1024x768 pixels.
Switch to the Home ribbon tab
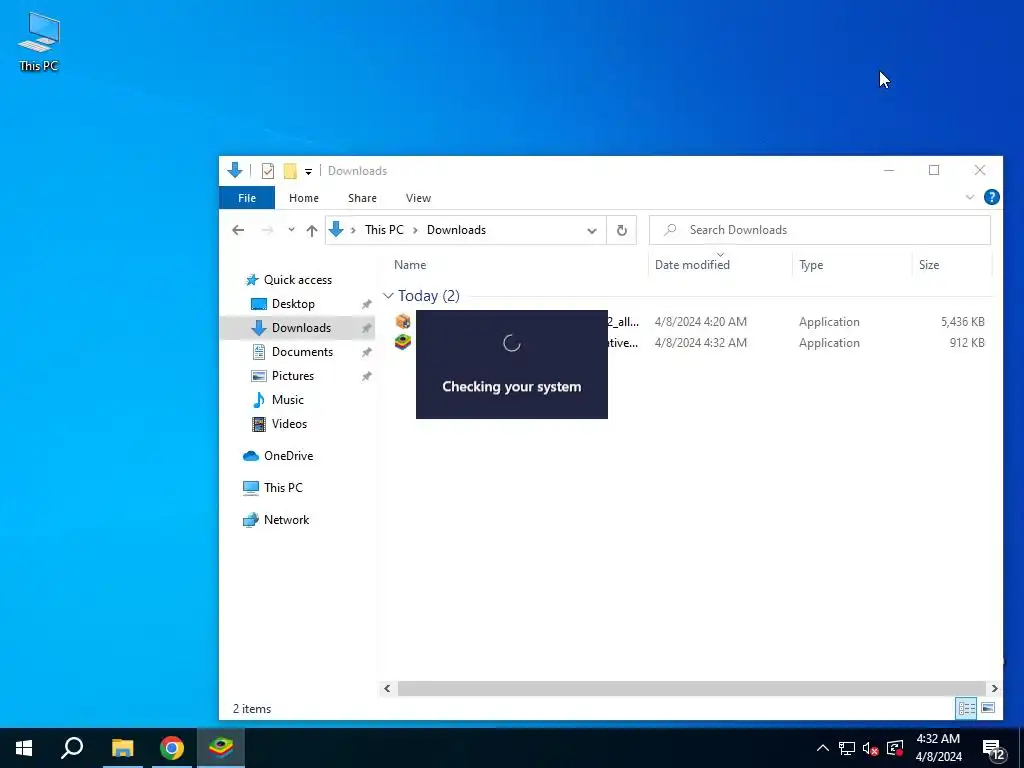click(304, 198)
